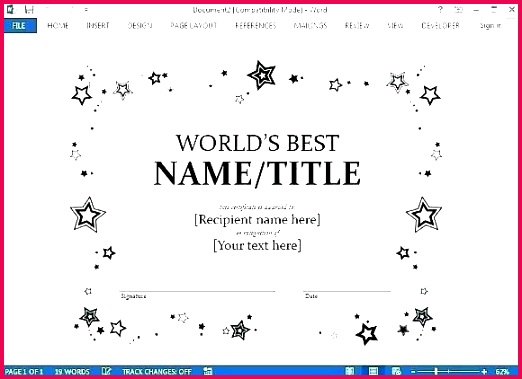The width and height of the screenshot is (522, 379).
Task: Open the VIEW ribbon tab
Action: point(395,26)
